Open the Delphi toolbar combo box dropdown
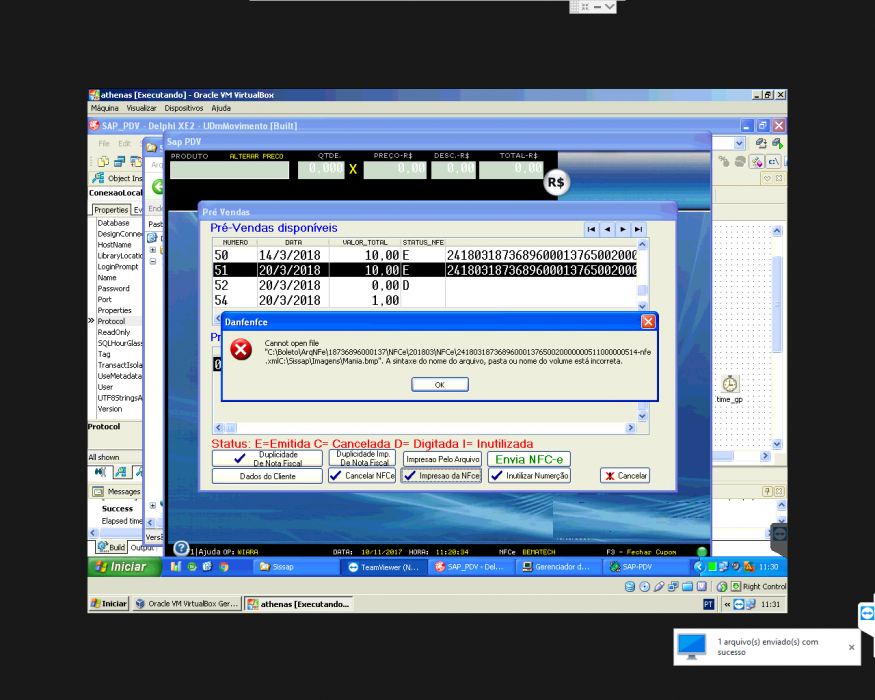The image size is (875, 700). tap(739, 143)
